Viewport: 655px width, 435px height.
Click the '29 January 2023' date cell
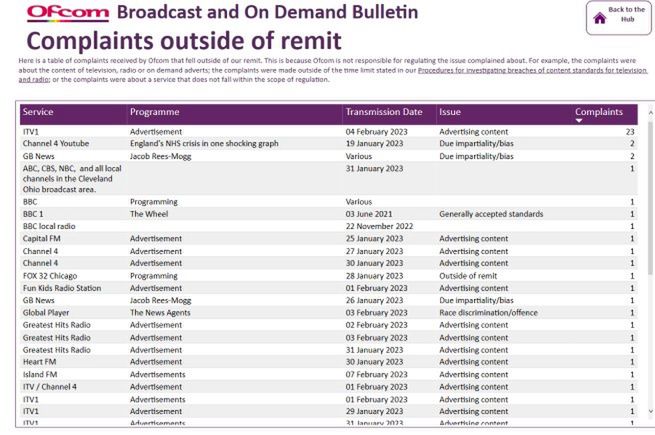[x=374, y=411]
